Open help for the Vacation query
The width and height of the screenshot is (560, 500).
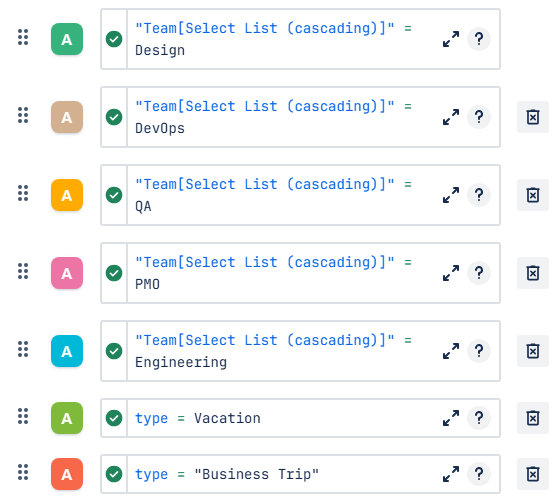(479, 418)
